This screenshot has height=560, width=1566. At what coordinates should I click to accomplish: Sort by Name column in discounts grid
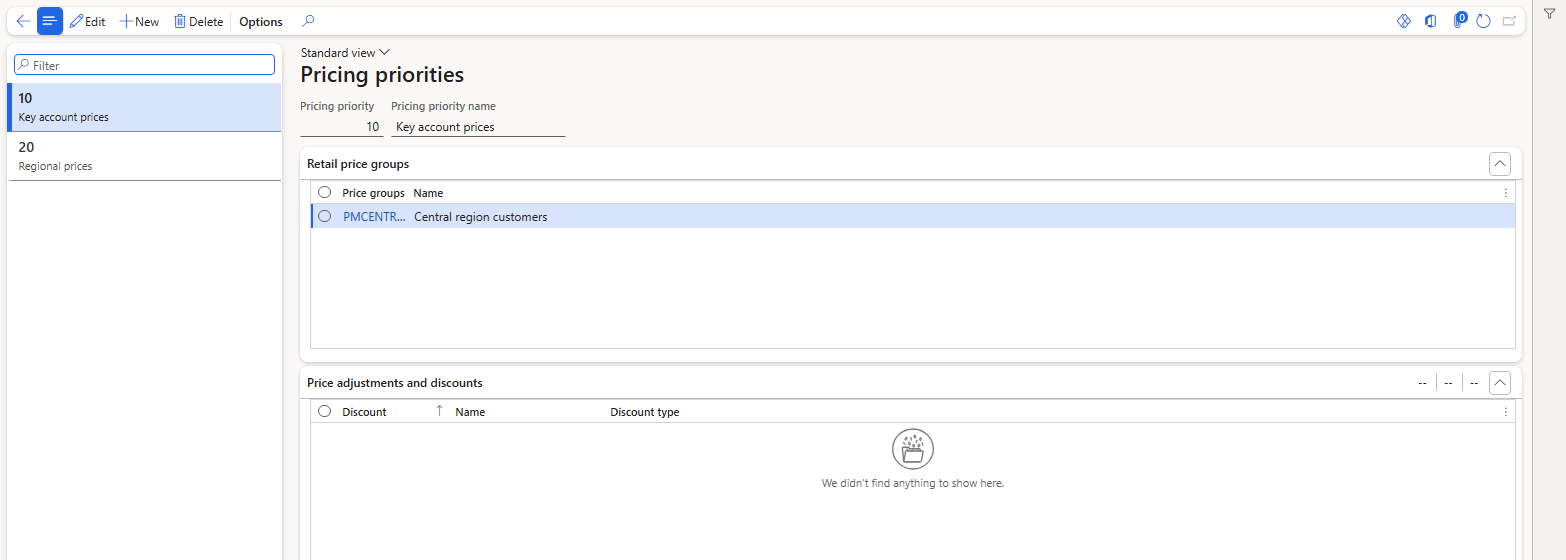point(470,412)
